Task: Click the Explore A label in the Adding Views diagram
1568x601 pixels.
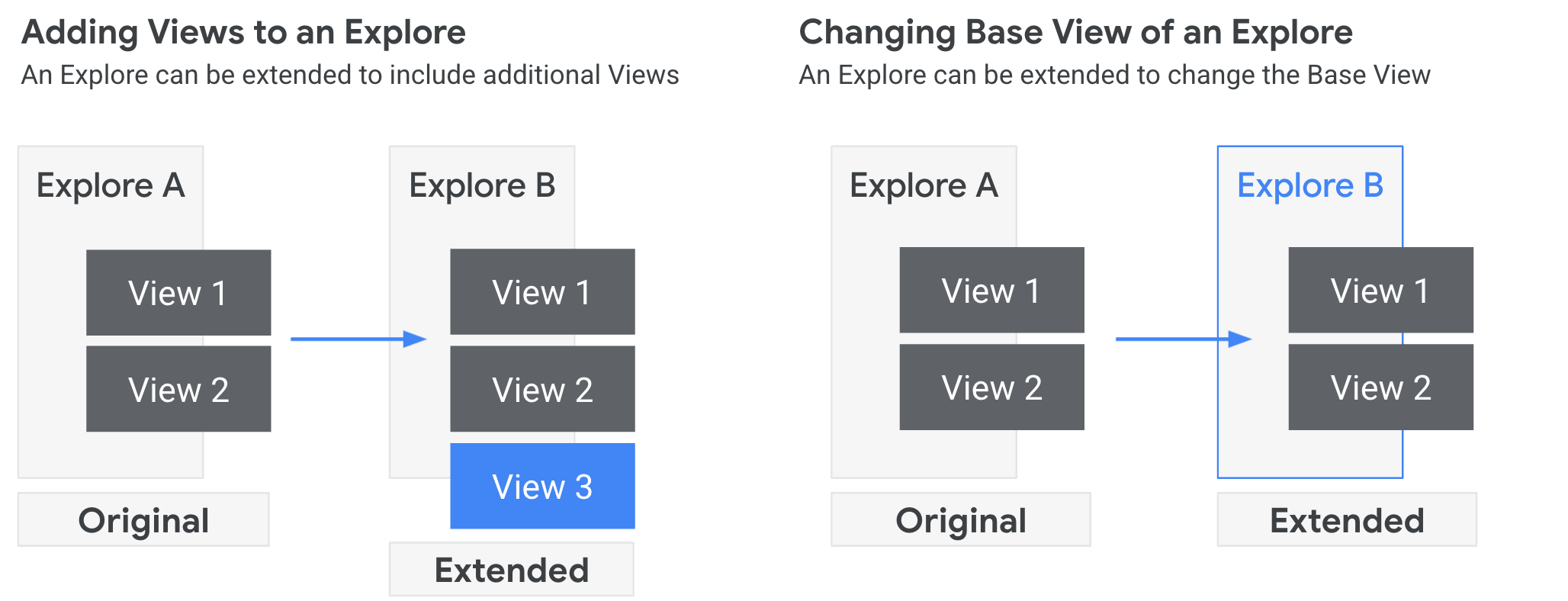Action: click(111, 185)
